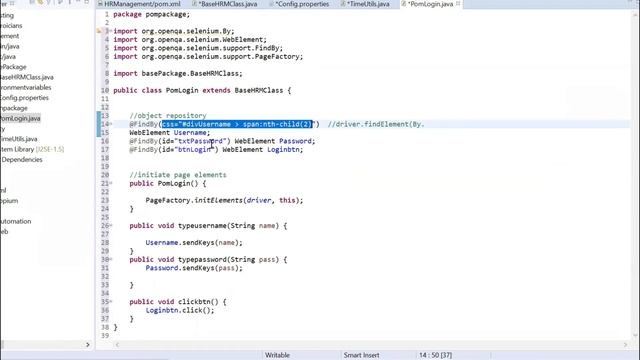Click the Writable status bar field
Image resolution: width=640 pixels, height=360 pixels.
(277, 356)
